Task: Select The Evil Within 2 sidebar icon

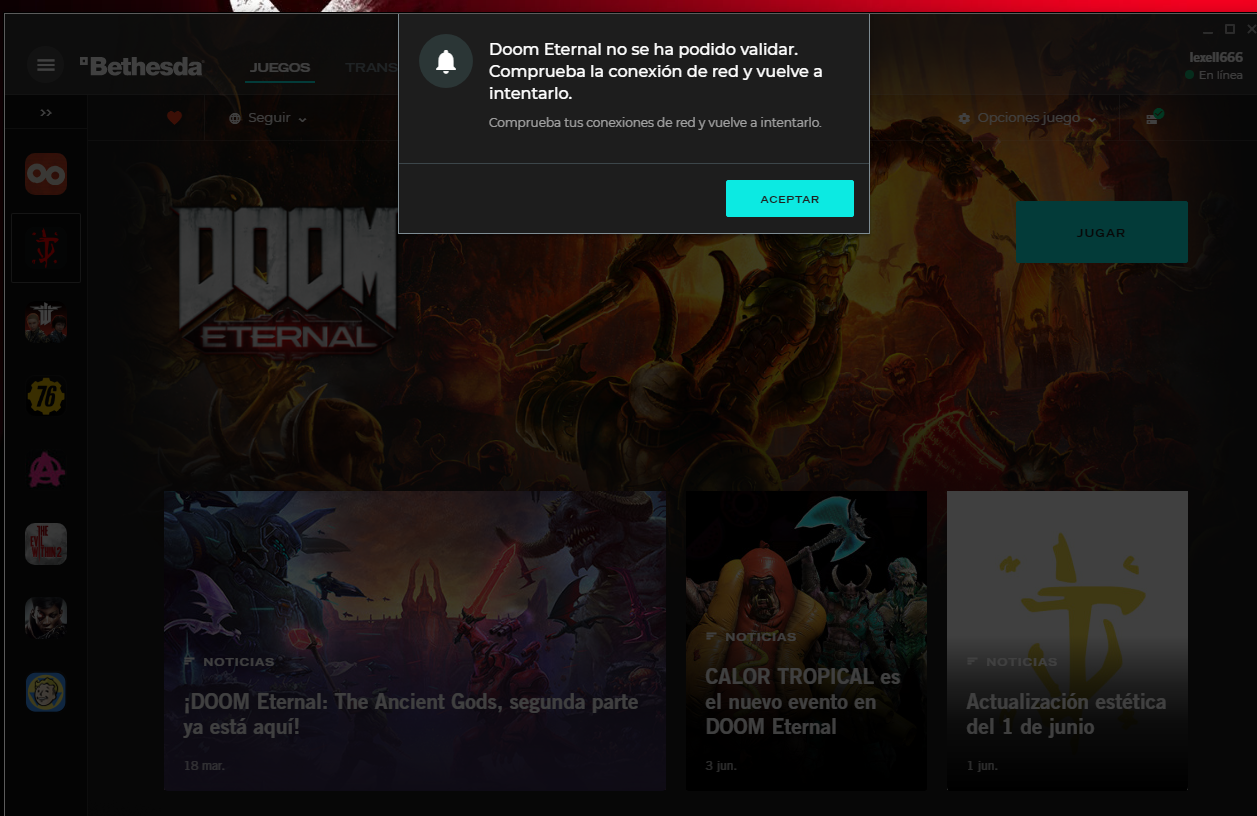Action: 46,544
